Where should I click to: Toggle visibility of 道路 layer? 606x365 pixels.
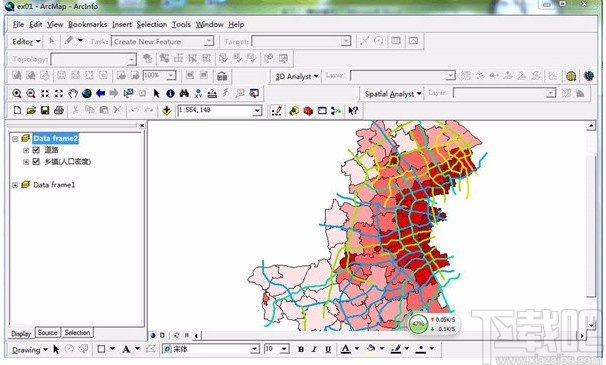[x=36, y=150]
